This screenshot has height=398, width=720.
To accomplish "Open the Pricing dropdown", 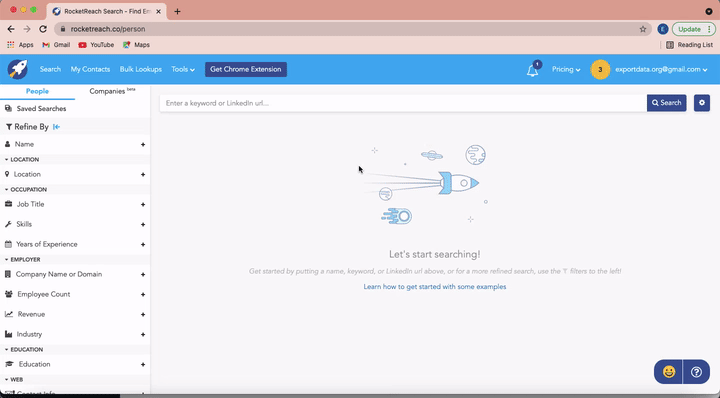I will [566, 69].
